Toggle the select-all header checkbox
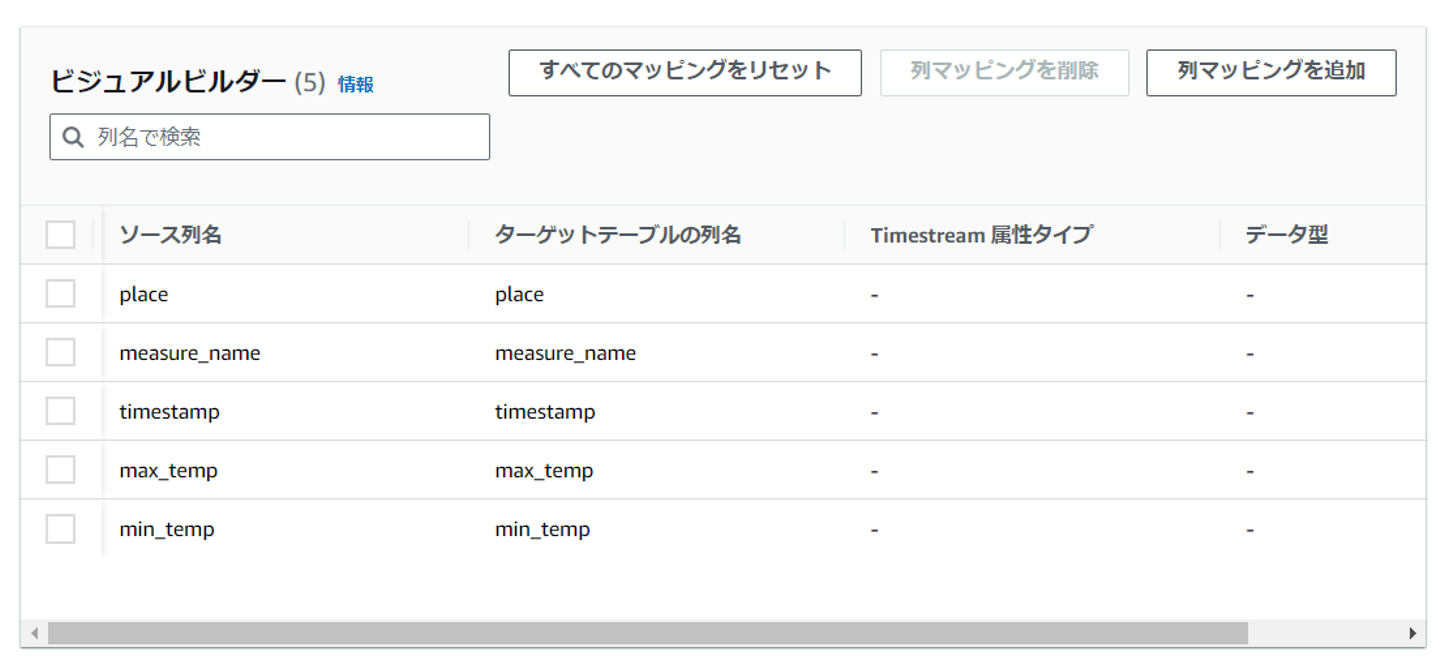This screenshot has height=668, width=1440. click(60, 235)
